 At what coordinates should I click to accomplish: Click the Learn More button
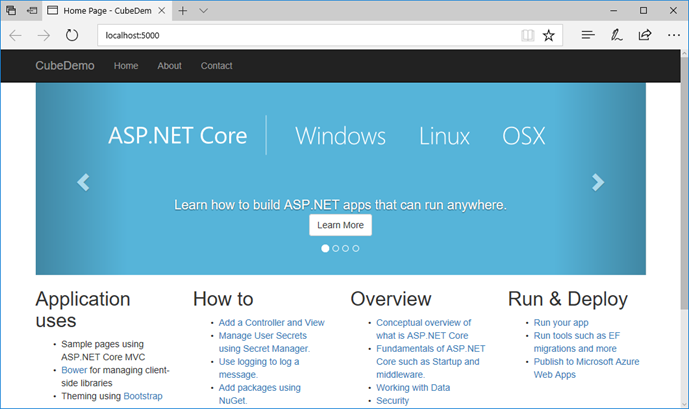(340, 225)
